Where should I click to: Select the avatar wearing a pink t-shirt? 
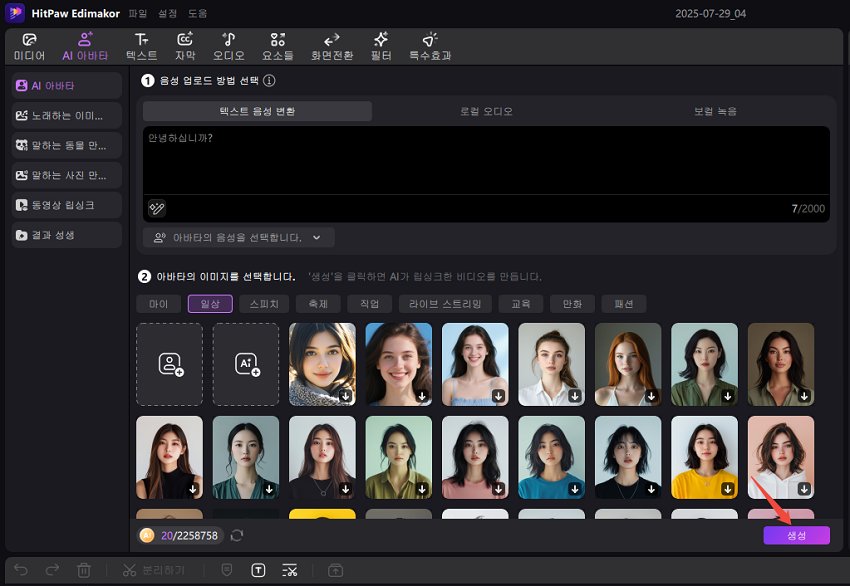(x=475, y=457)
